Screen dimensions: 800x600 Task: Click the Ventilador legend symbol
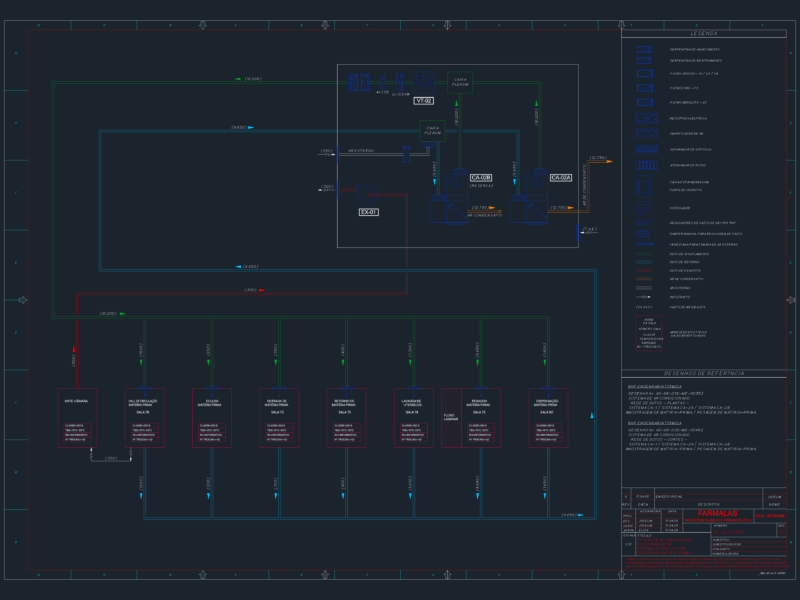pos(643,208)
